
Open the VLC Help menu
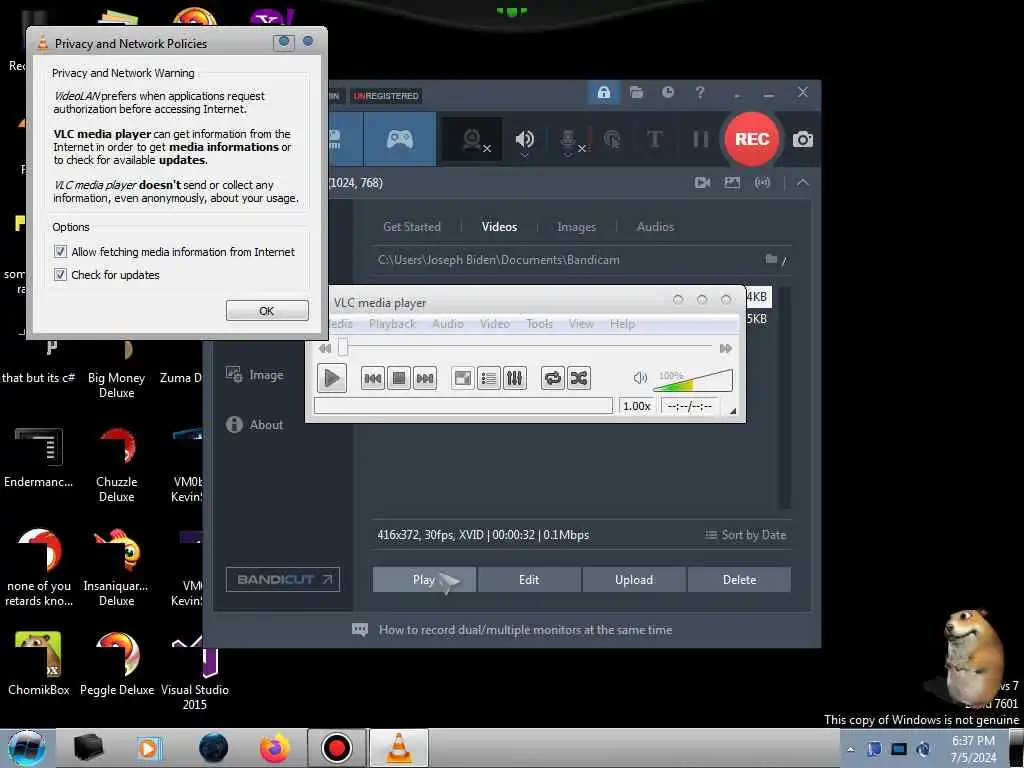622,324
